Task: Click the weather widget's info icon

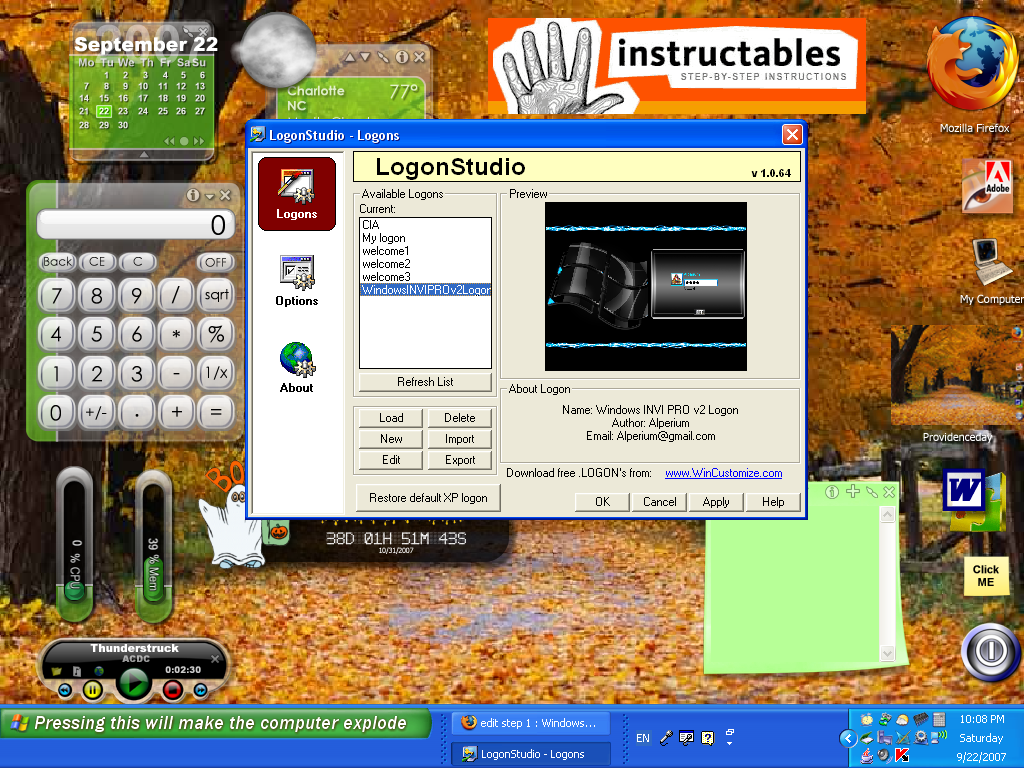Action: 402,57
